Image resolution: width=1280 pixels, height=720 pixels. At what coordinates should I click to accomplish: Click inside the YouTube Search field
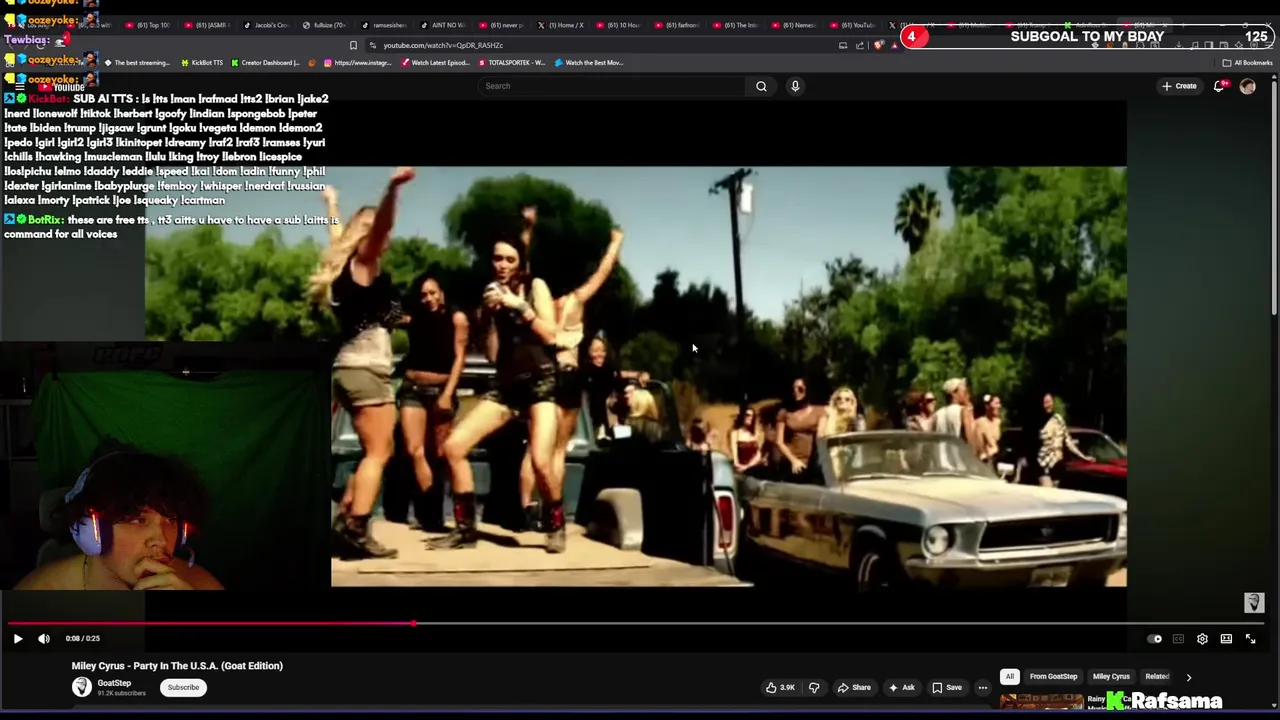(x=612, y=86)
